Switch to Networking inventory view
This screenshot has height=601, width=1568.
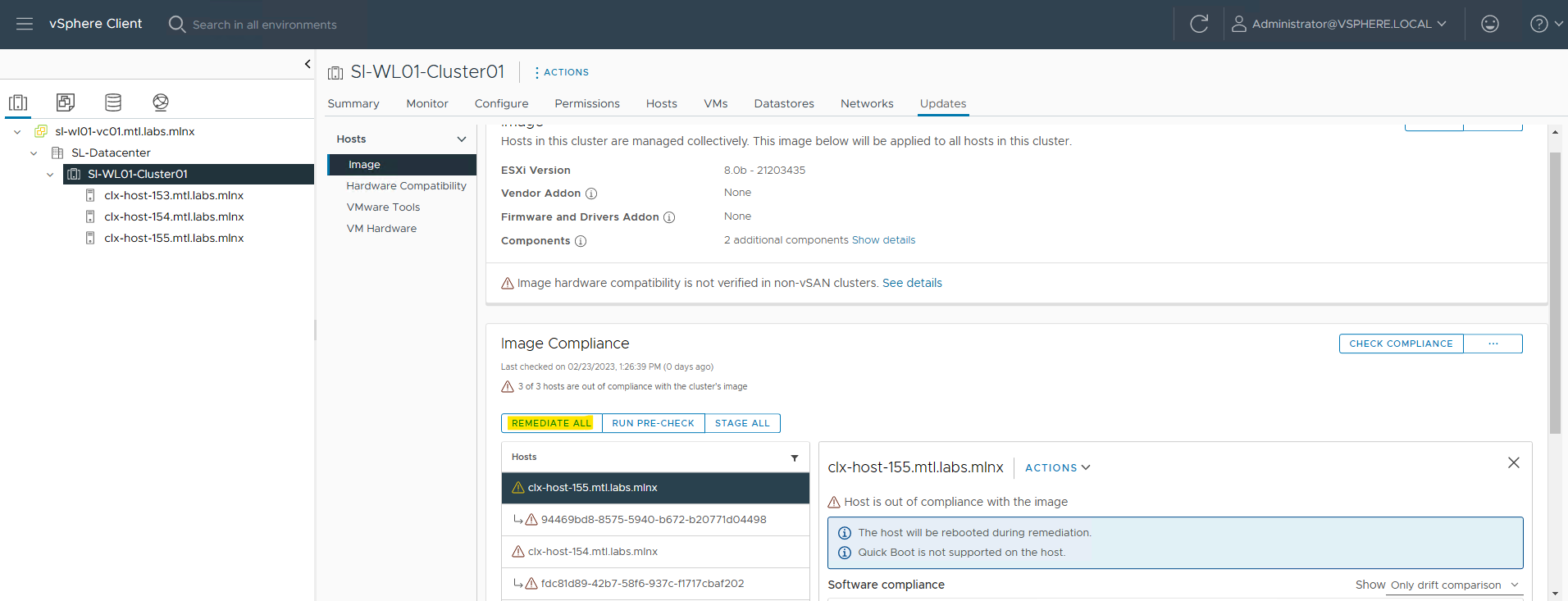(x=161, y=102)
